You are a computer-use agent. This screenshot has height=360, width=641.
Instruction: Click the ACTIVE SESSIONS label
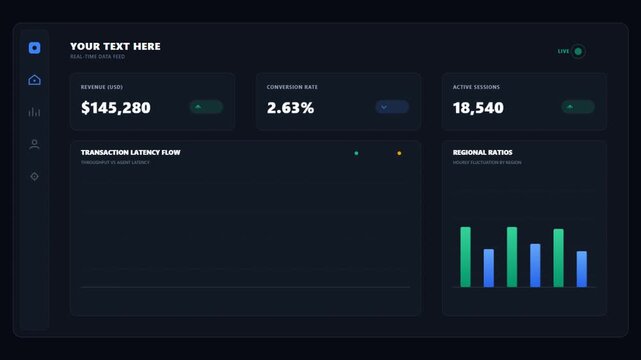[x=476, y=87]
